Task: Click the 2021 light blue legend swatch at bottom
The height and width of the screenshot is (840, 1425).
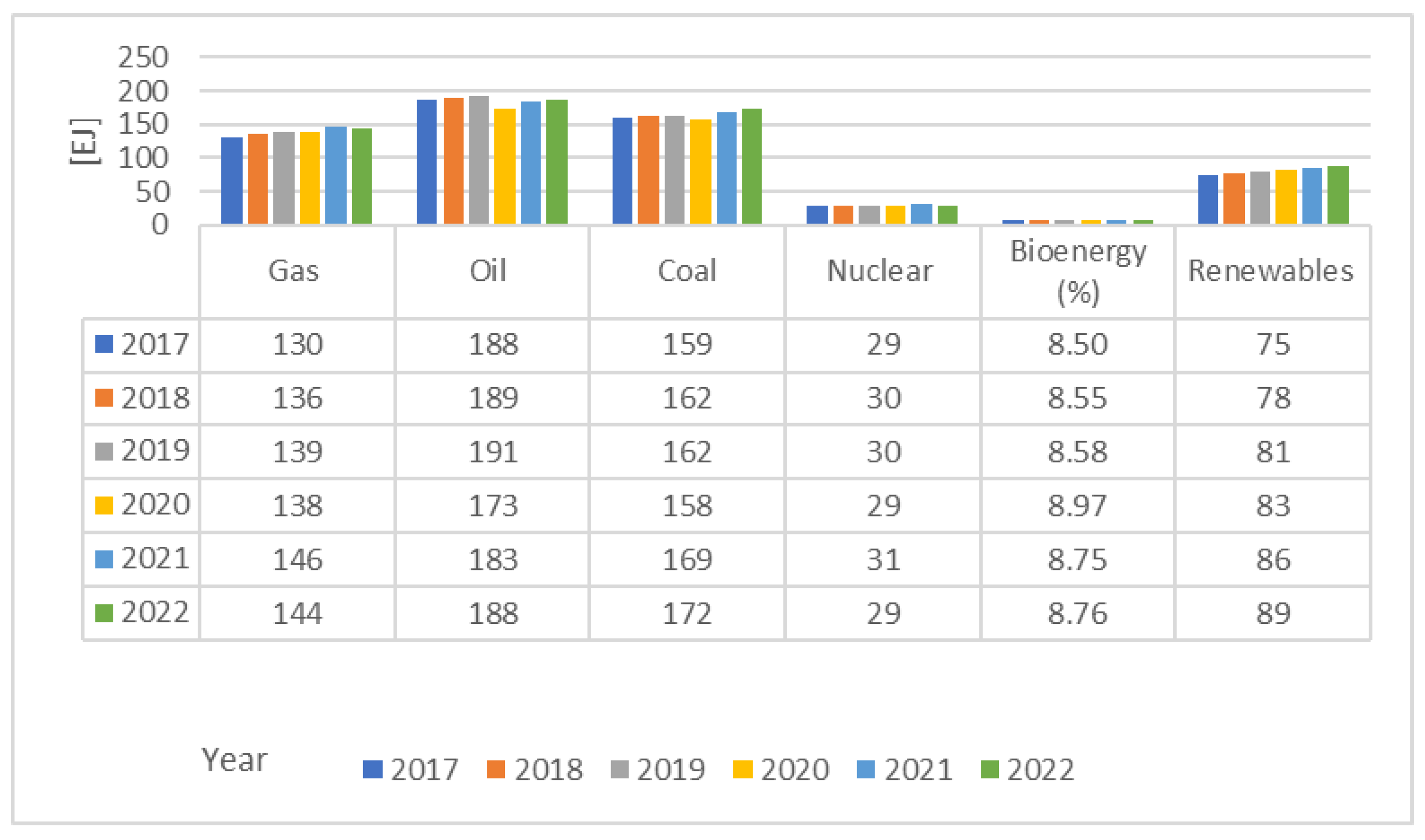Action: (866, 769)
